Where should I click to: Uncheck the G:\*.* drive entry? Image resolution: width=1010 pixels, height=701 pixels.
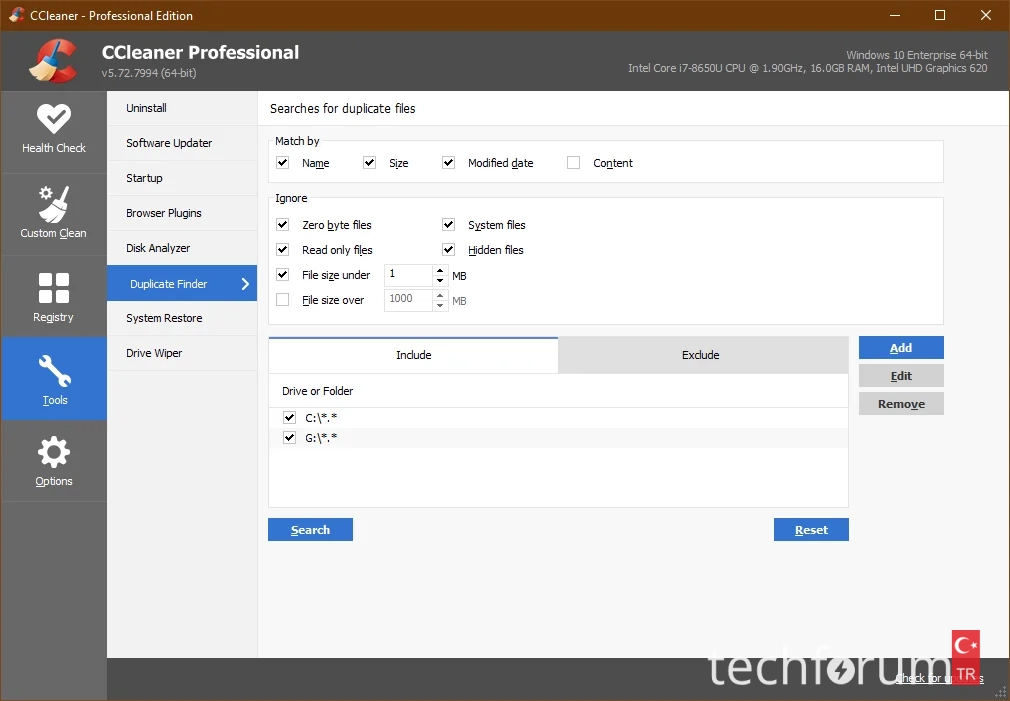click(x=289, y=438)
